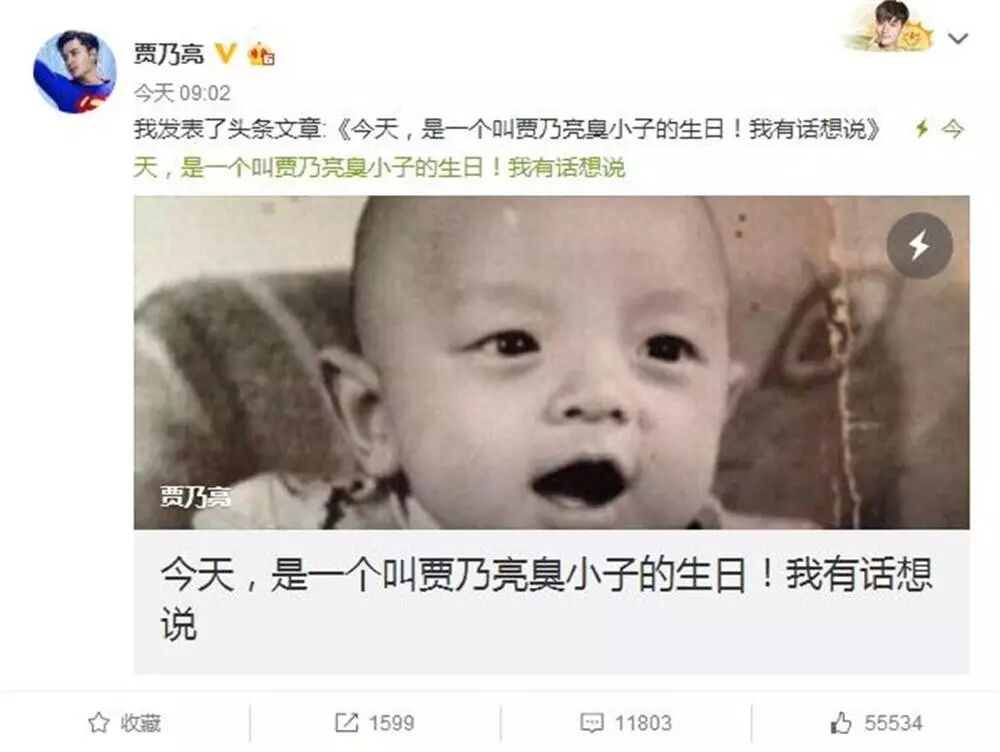Open the 贾乃亮 username link
Viewport: 1000px width, 752px height.
[x=168, y=54]
